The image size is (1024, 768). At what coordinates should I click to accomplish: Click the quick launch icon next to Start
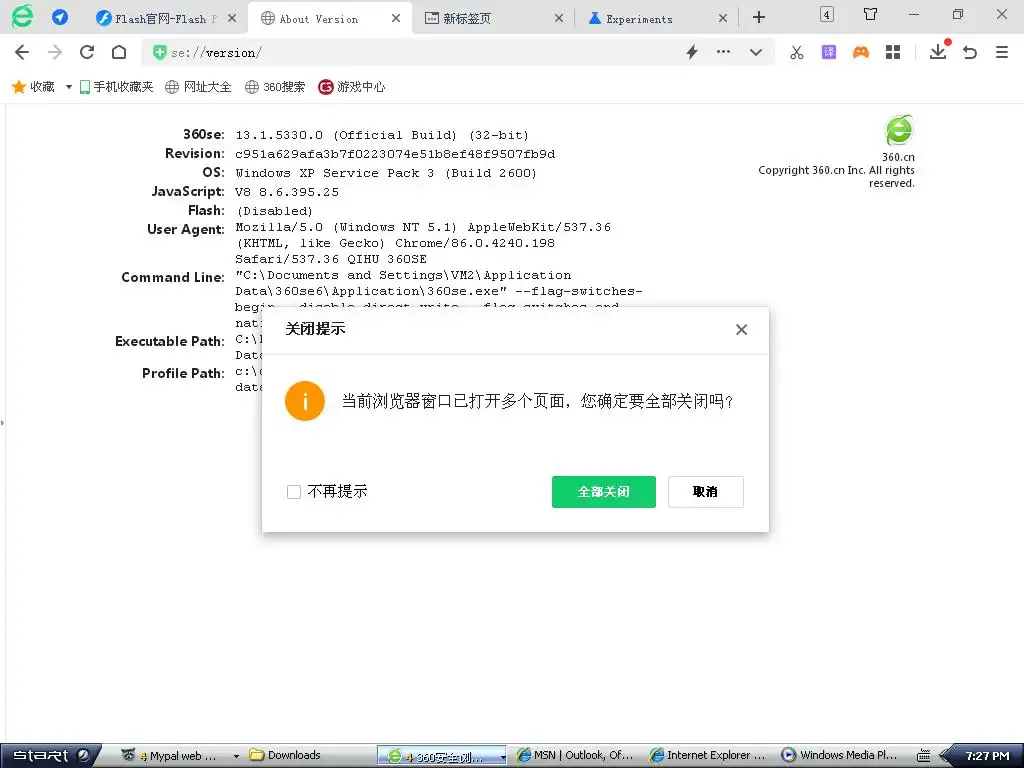[x=84, y=756]
